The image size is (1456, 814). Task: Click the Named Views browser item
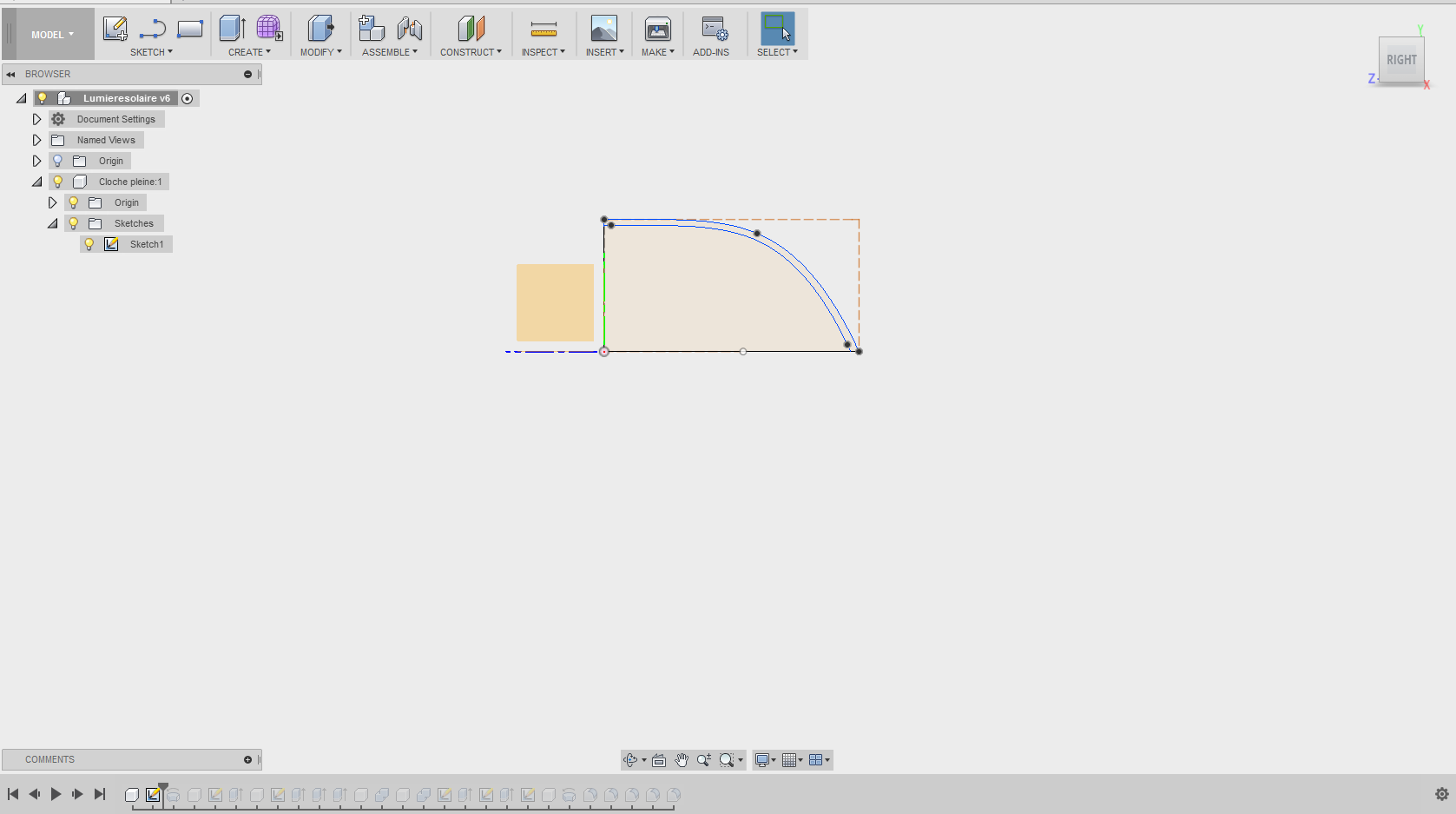click(106, 140)
